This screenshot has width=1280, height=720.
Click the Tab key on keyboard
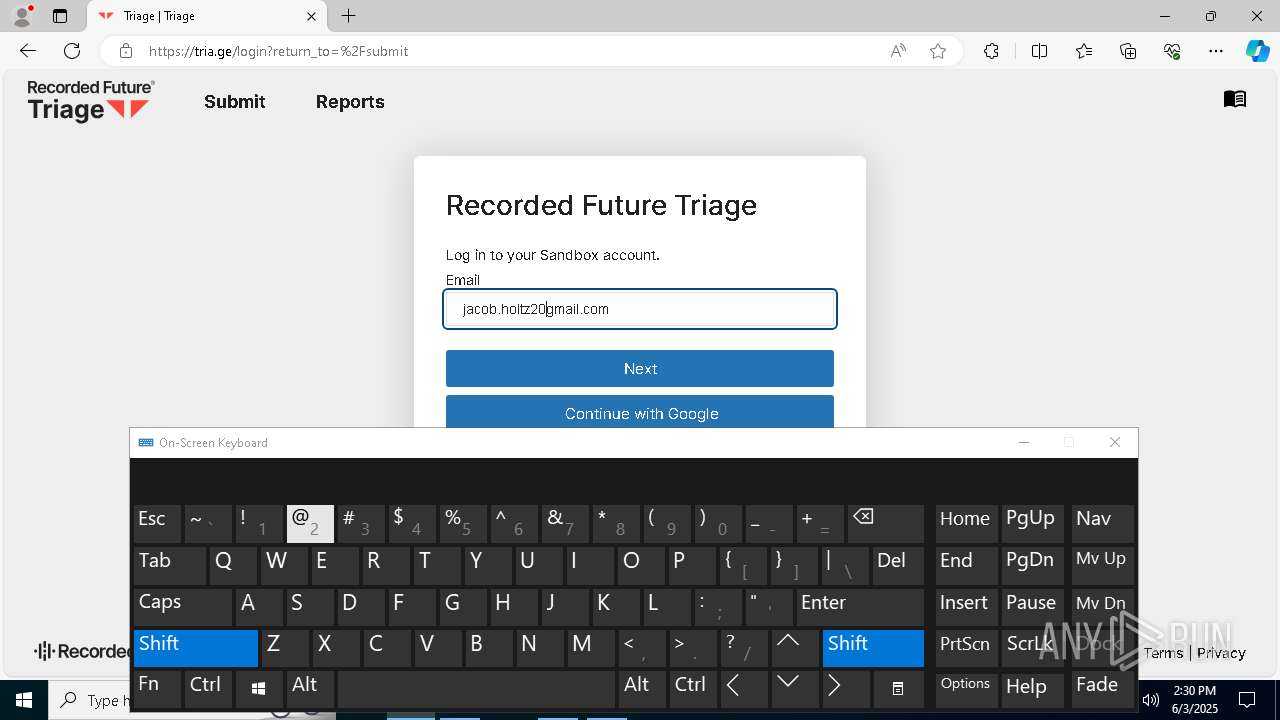point(170,564)
